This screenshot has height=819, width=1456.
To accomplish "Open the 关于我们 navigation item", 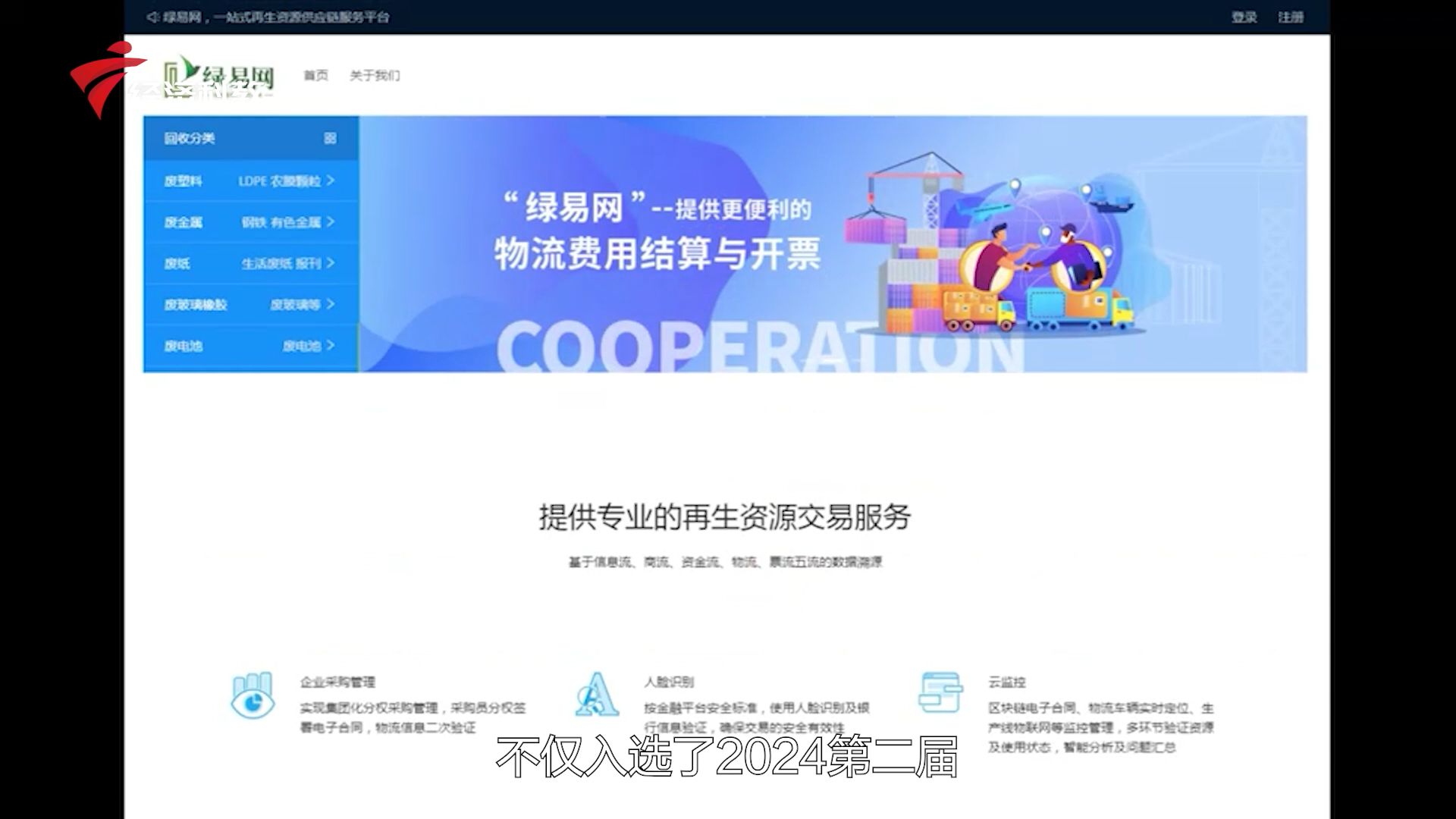I will click(375, 75).
